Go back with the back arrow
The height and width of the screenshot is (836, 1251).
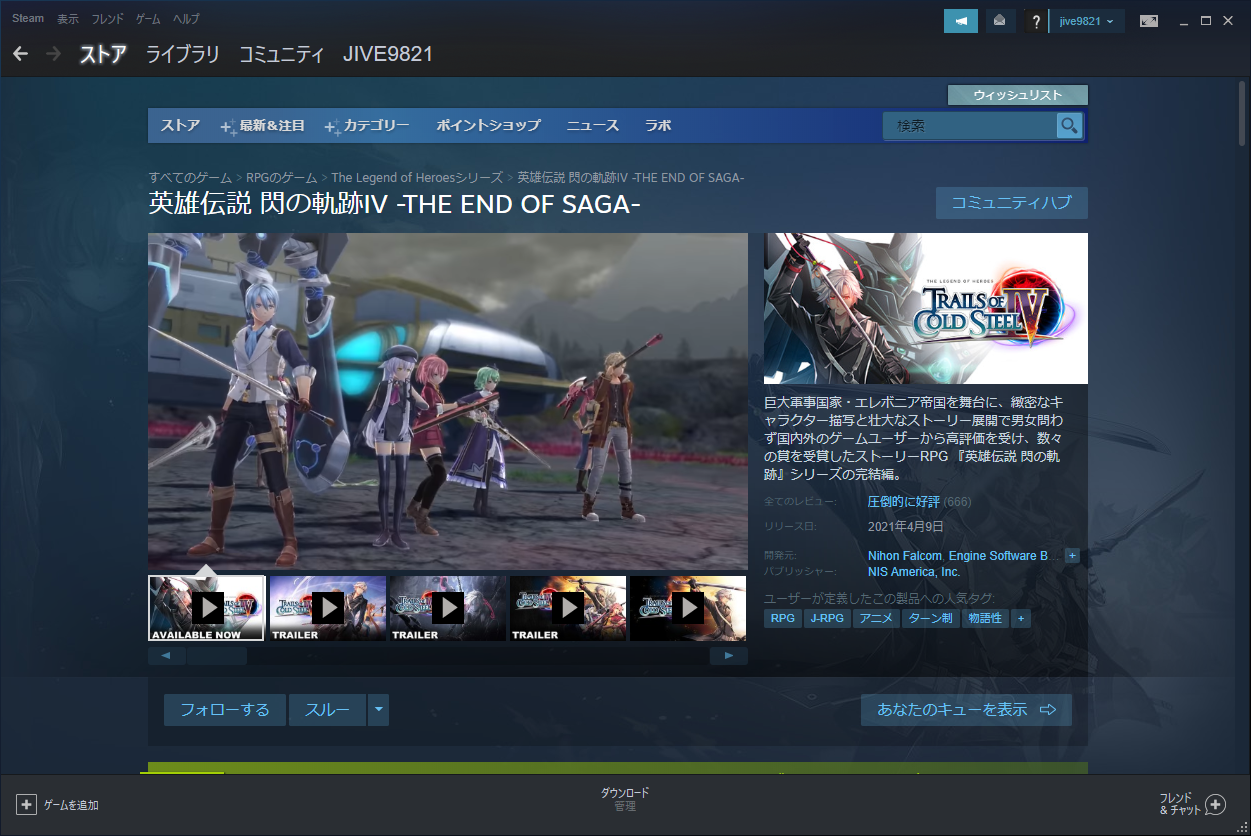[x=21, y=53]
